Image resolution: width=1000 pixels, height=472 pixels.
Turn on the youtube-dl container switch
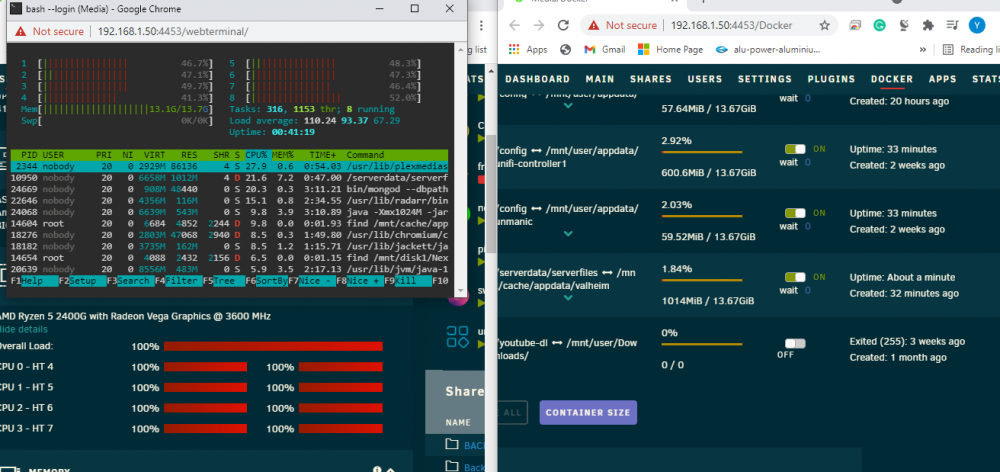click(x=795, y=343)
